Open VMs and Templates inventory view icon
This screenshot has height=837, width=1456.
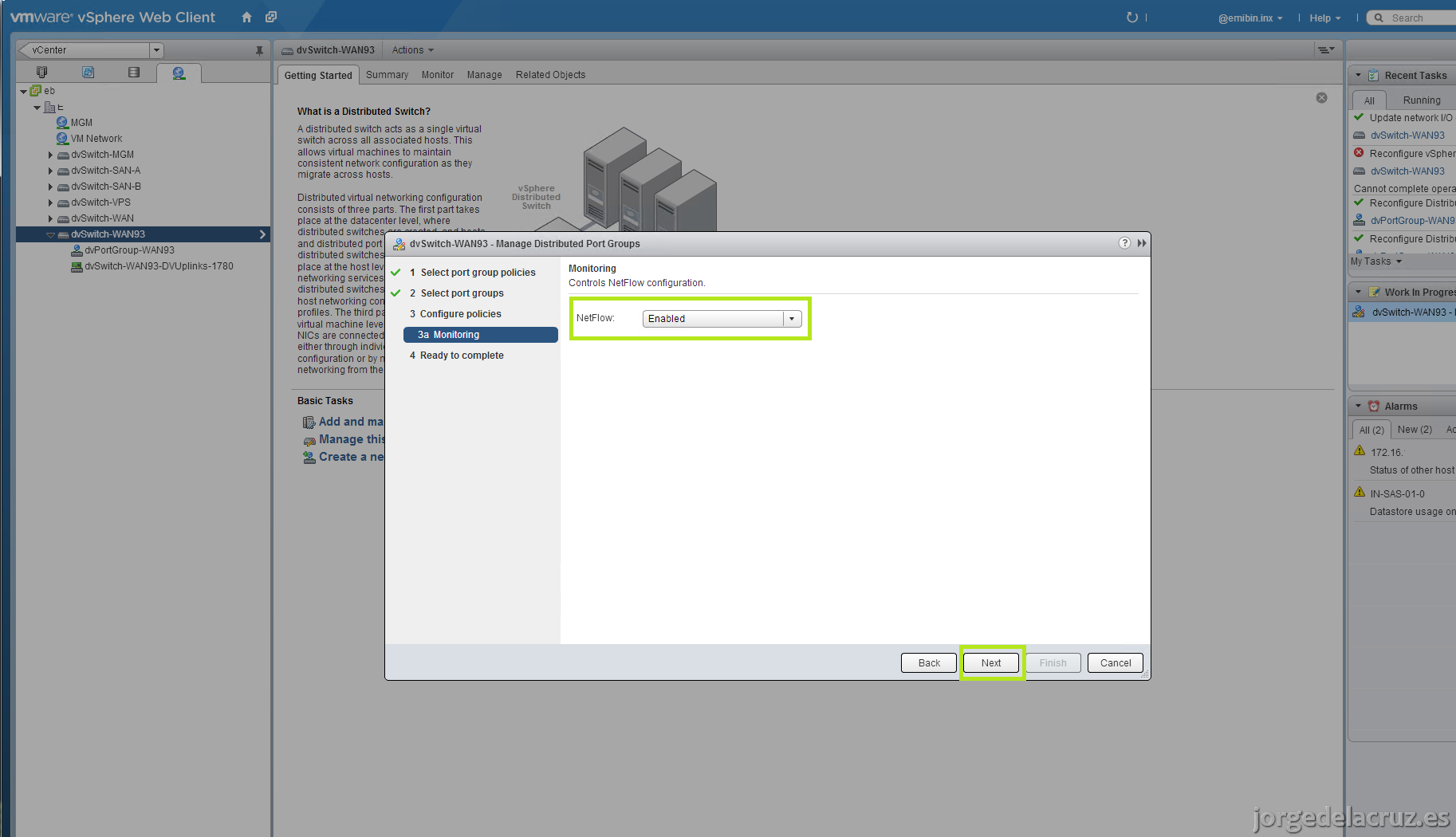[x=89, y=73]
